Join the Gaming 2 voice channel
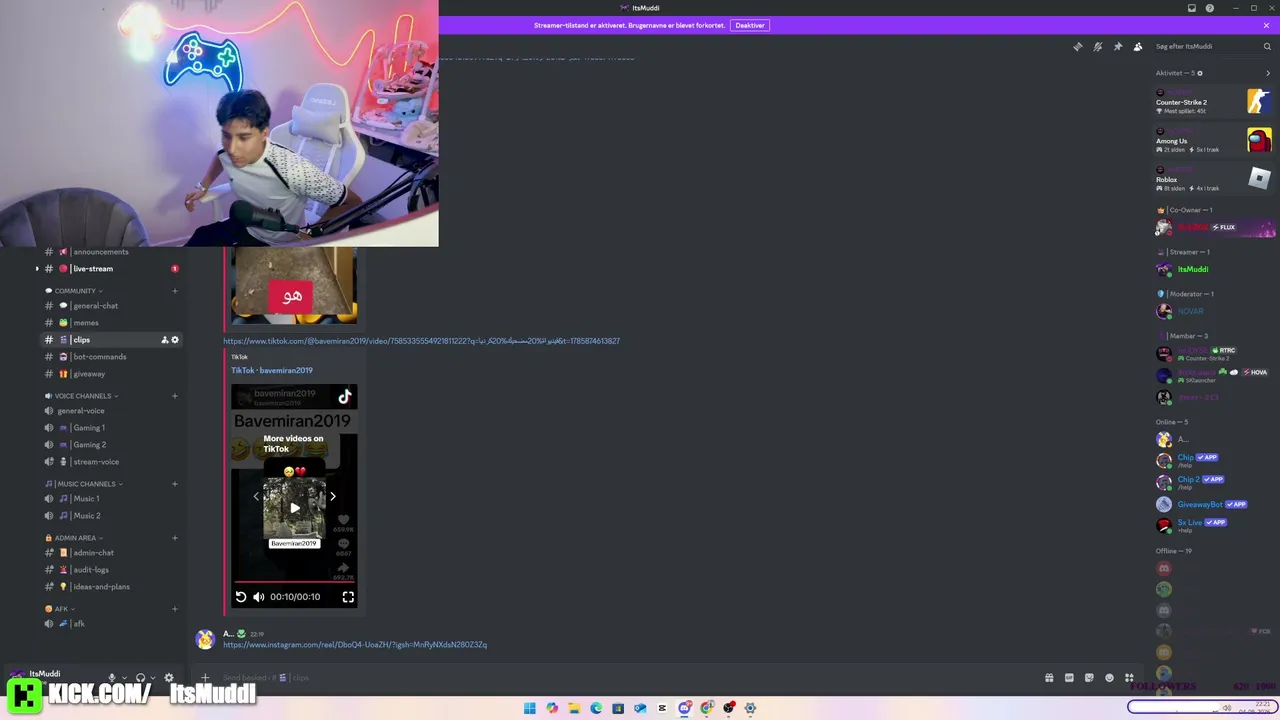The height and width of the screenshot is (720, 1280). [x=111, y=445]
